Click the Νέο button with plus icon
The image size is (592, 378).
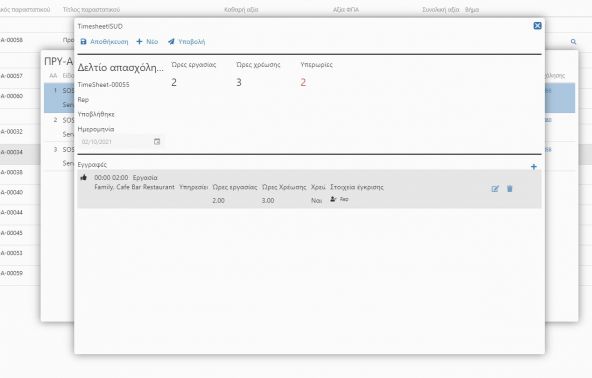pos(147,42)
